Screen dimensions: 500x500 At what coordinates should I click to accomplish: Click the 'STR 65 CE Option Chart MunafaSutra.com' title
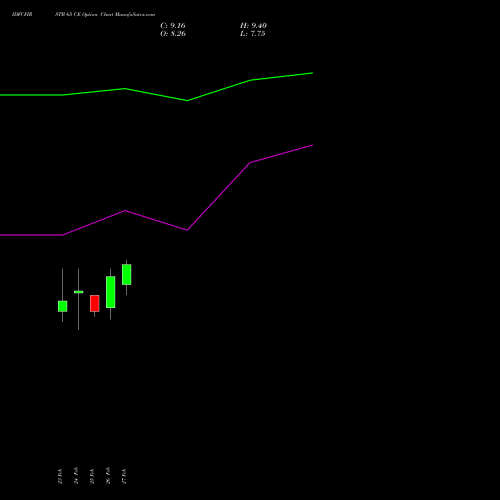tap(105, 15)
